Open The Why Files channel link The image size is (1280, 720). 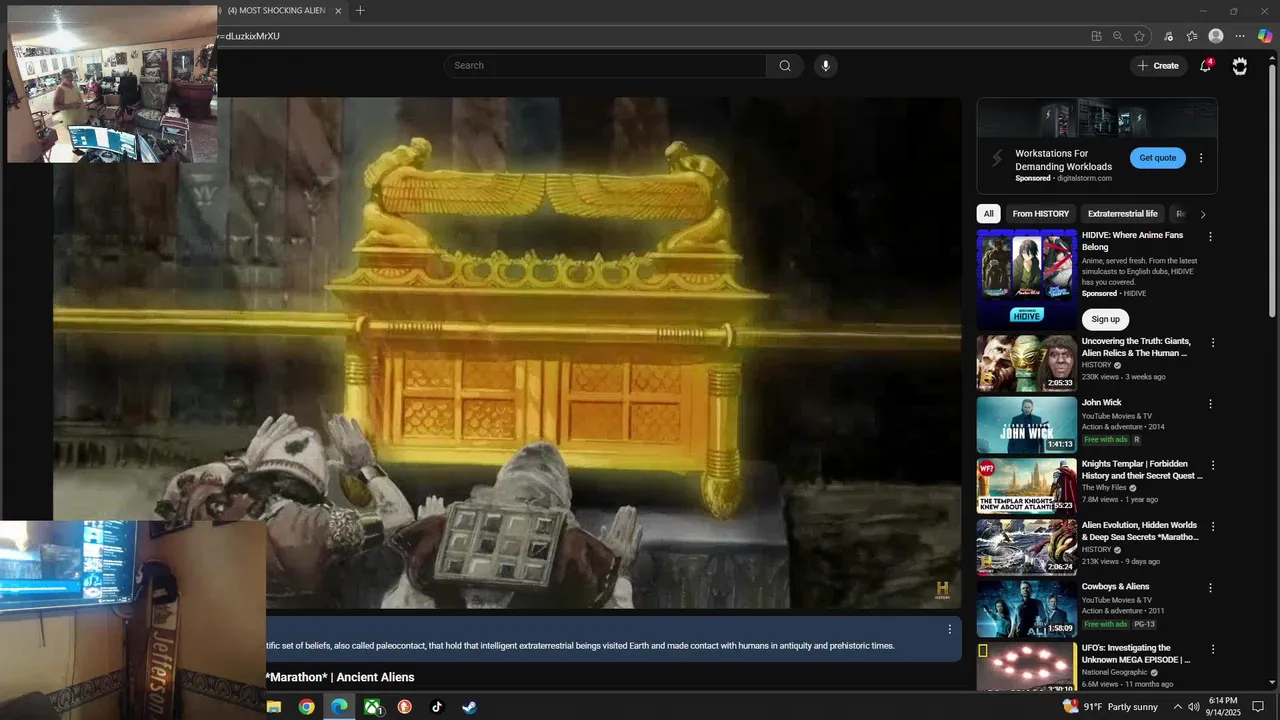click(1106, 488)
